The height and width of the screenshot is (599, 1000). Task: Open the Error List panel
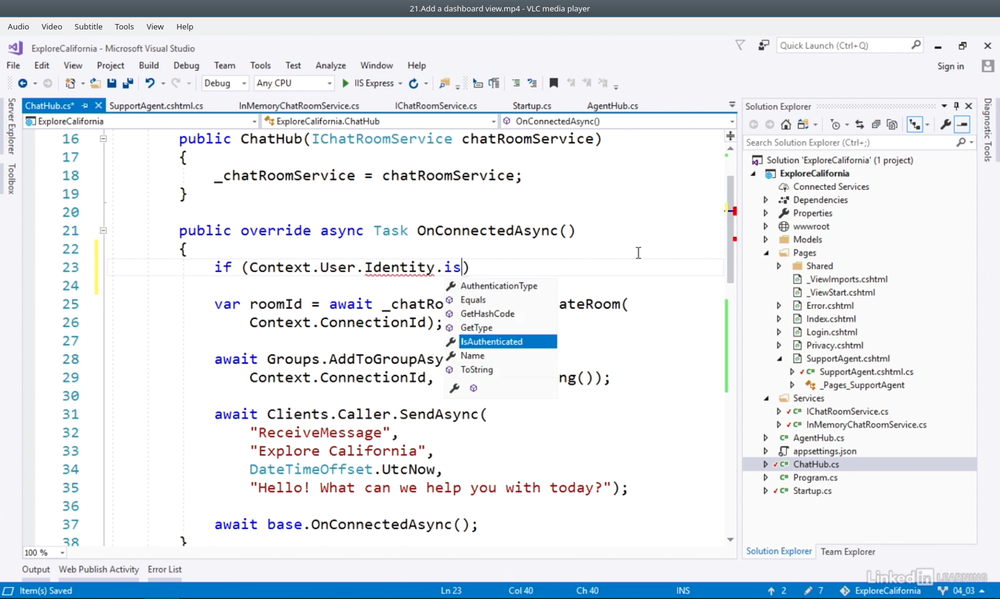pos(165,570)
